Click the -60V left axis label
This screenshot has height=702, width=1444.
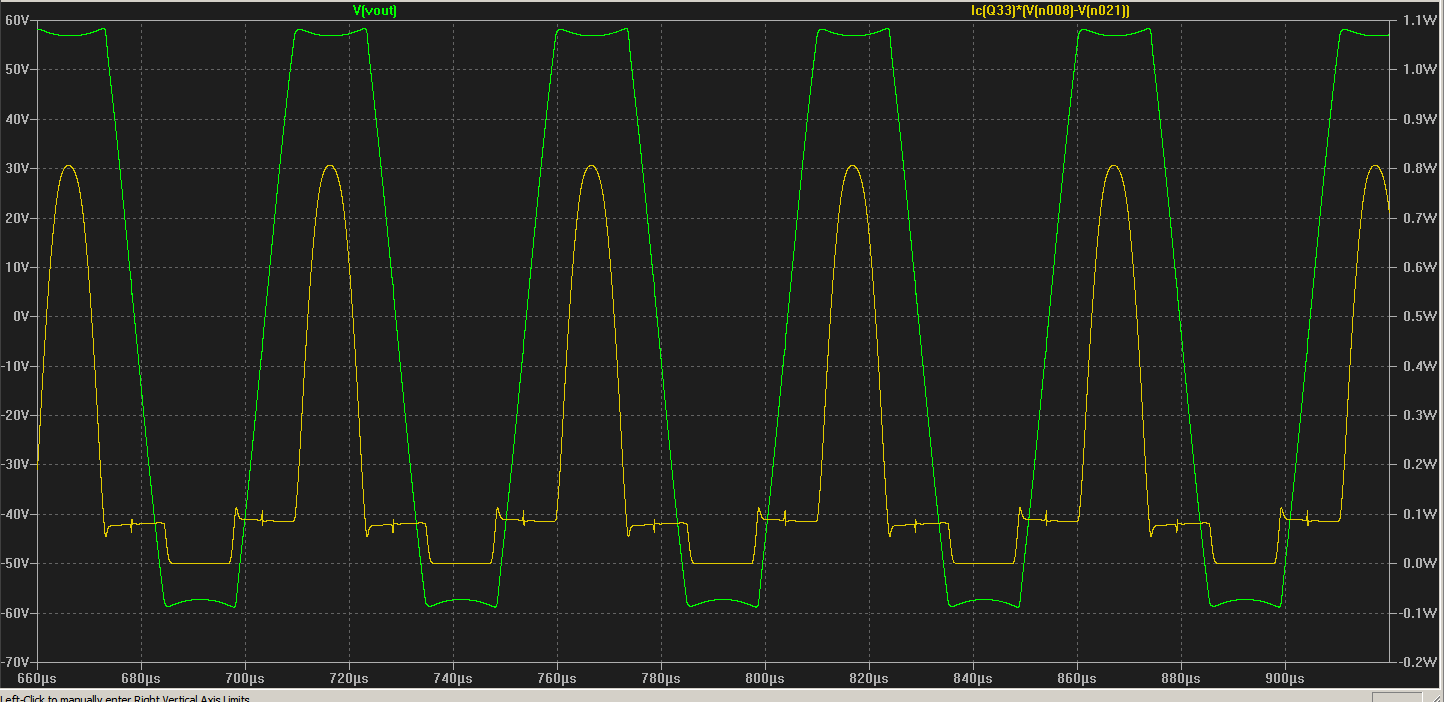pos(18,613)
